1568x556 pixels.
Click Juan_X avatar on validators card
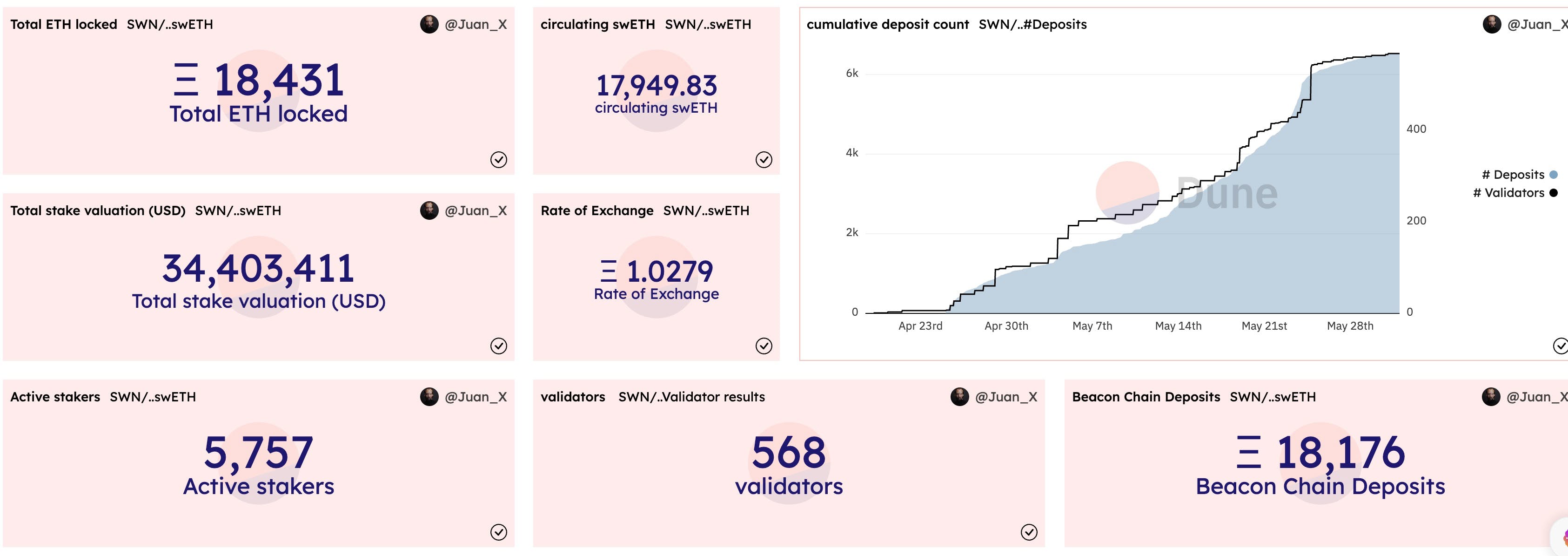coord(959,397)
